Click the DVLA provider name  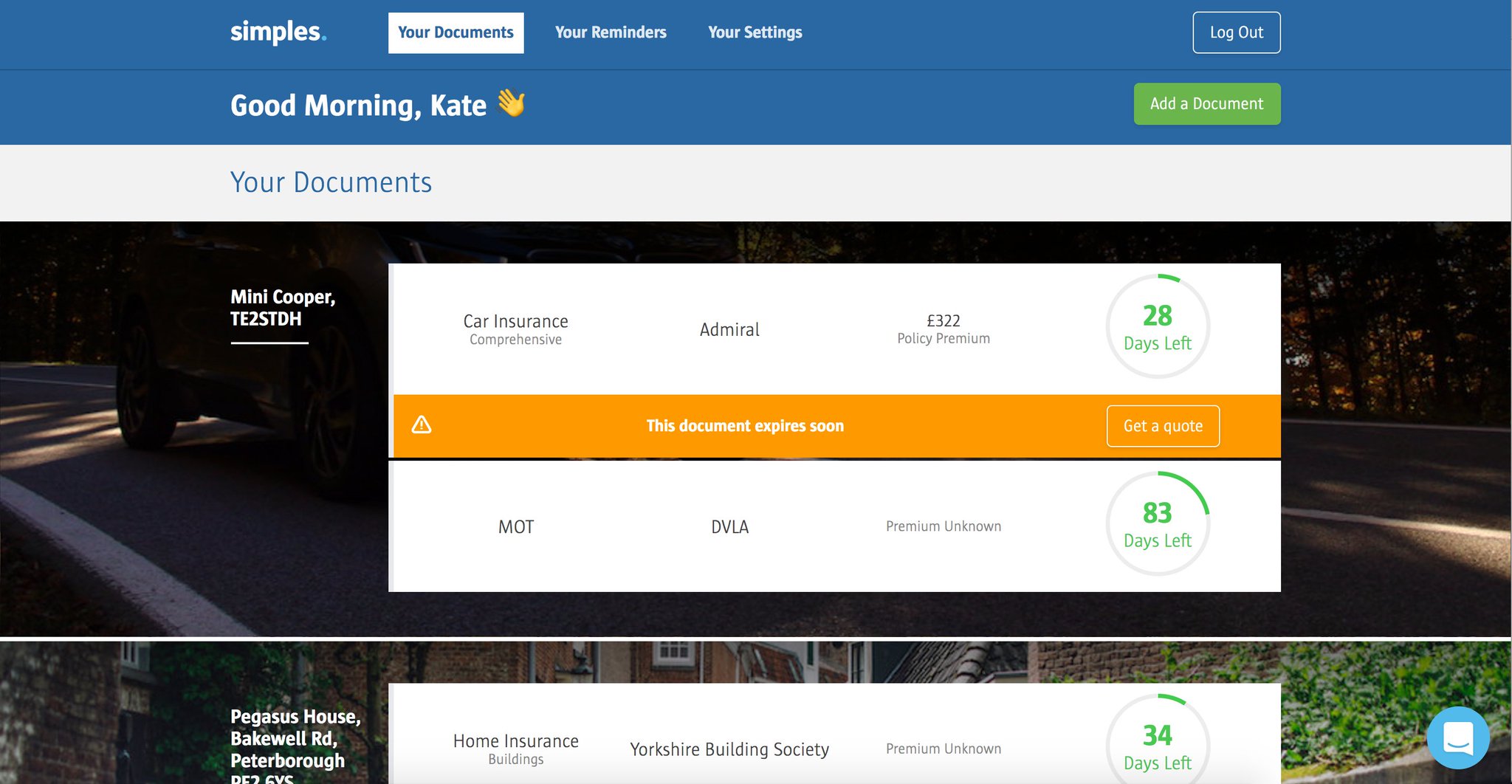(729, 527)
